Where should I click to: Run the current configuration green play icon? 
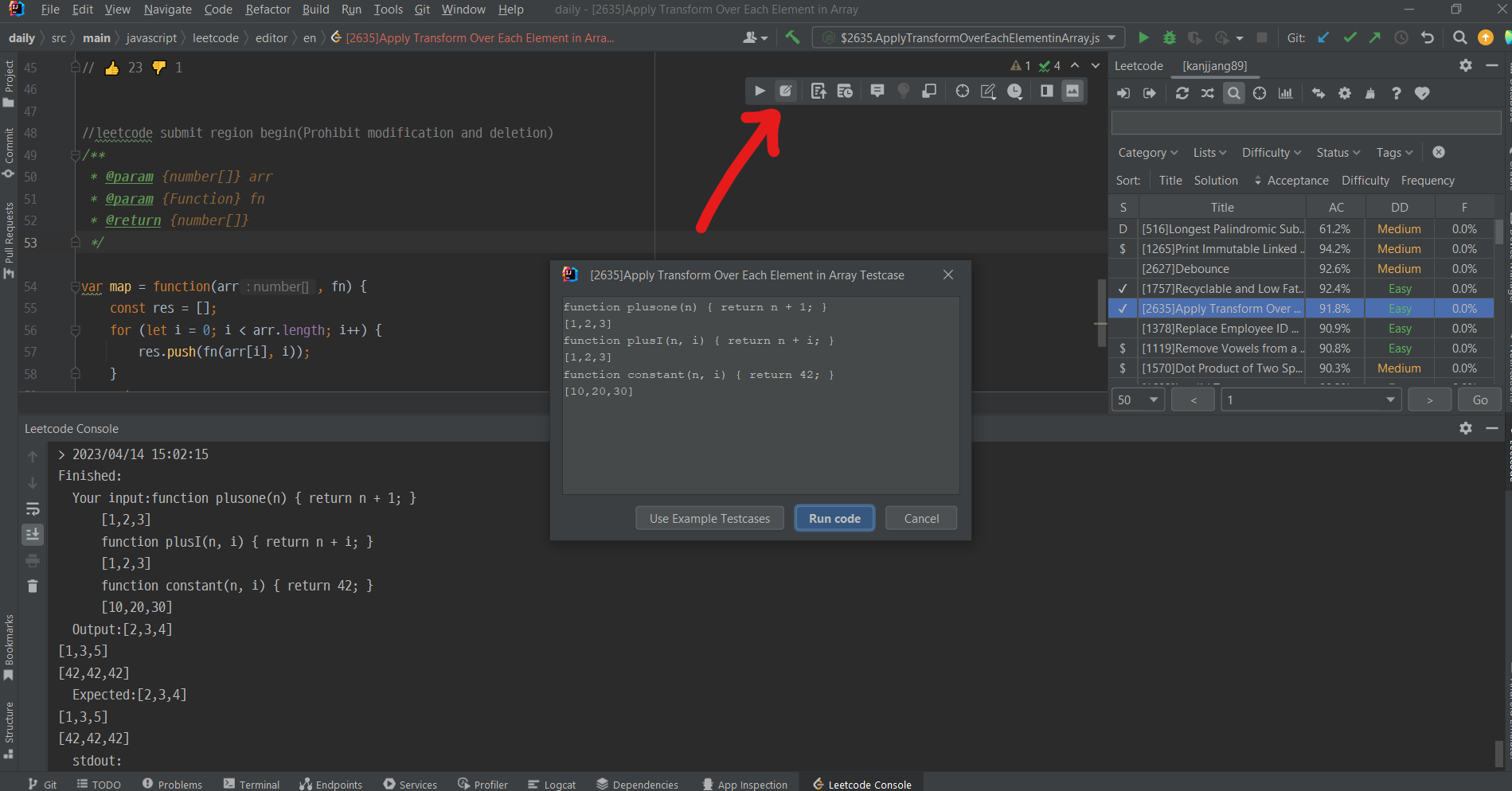point(1144,37)
